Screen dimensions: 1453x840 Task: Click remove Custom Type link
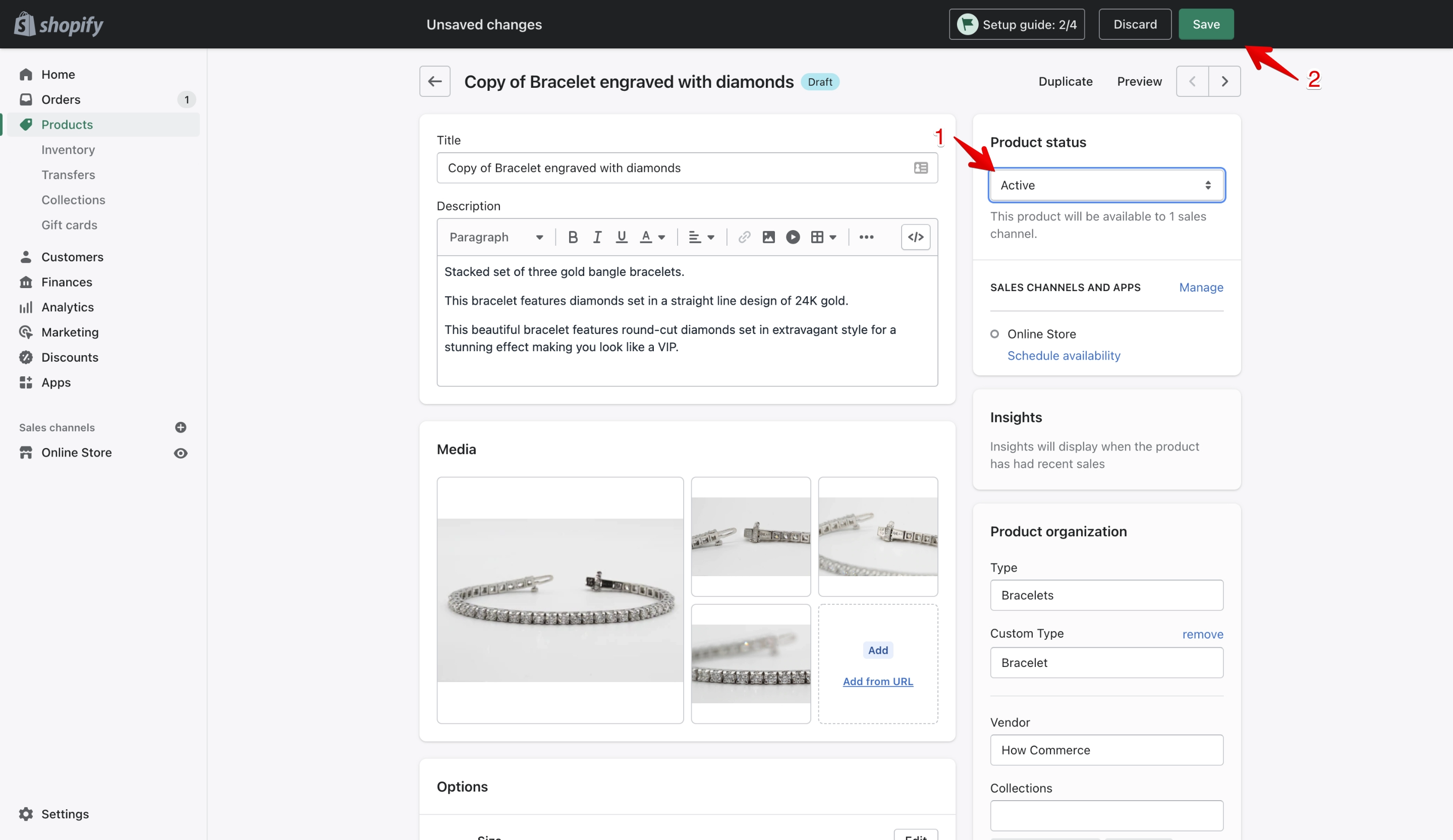(x=1203, y=634)
